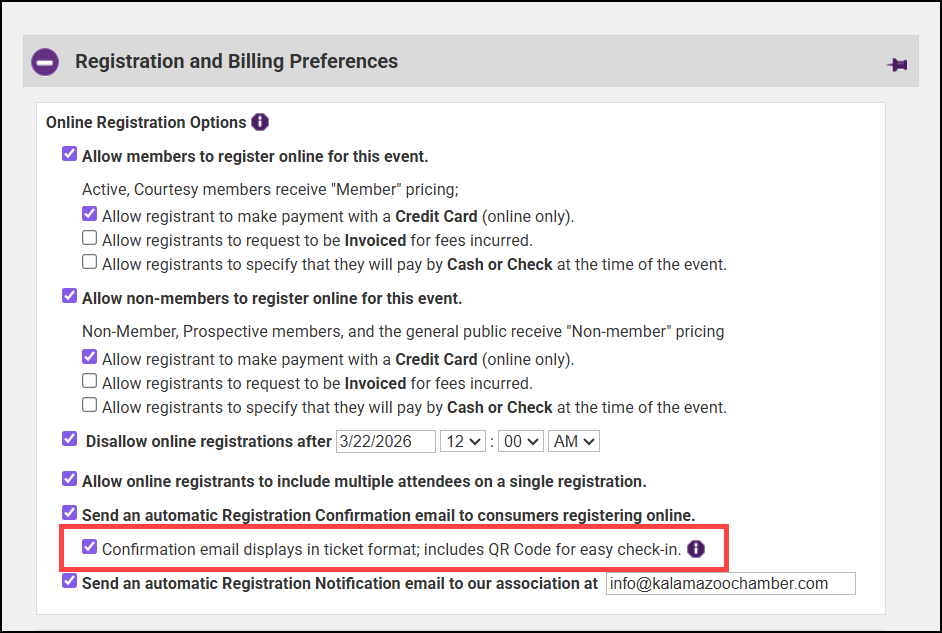This screenshot has height=633, width=942.
Task: Click the association notification email field
Action: coord(730,583)
